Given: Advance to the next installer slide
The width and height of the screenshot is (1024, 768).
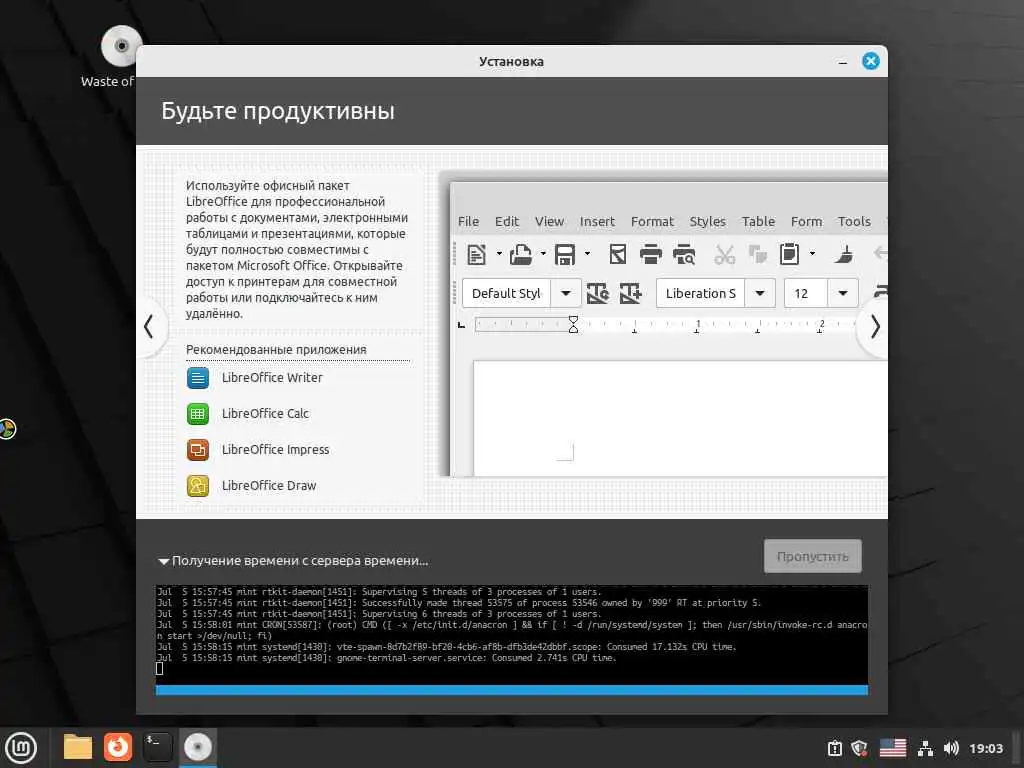Looking at the screenshot, I should pos(875,326).
